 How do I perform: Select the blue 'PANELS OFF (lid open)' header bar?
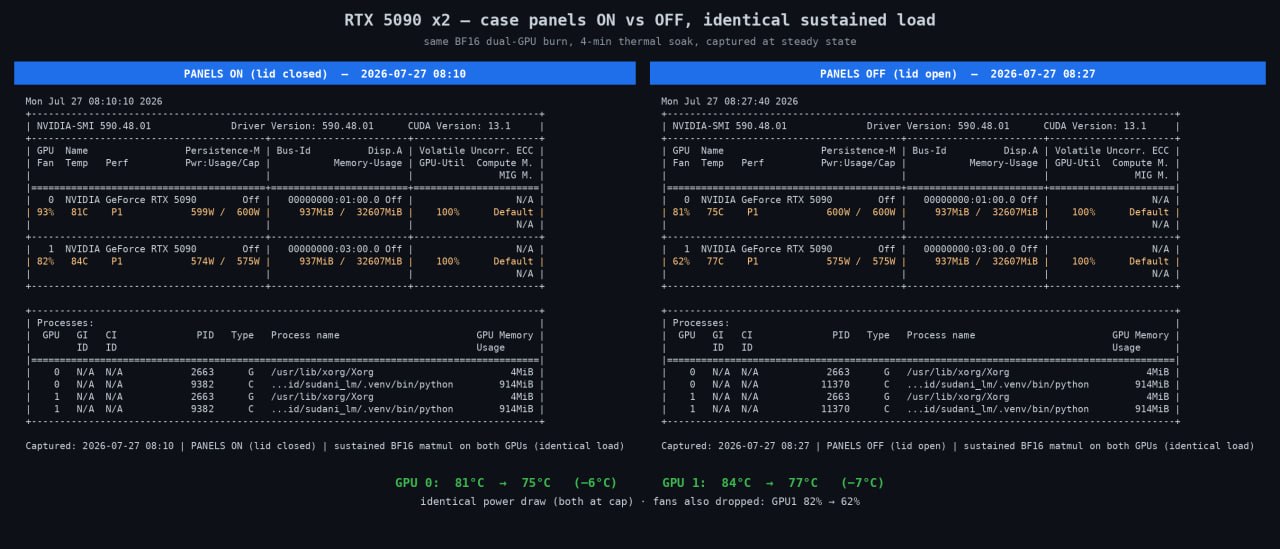[958, 73]
